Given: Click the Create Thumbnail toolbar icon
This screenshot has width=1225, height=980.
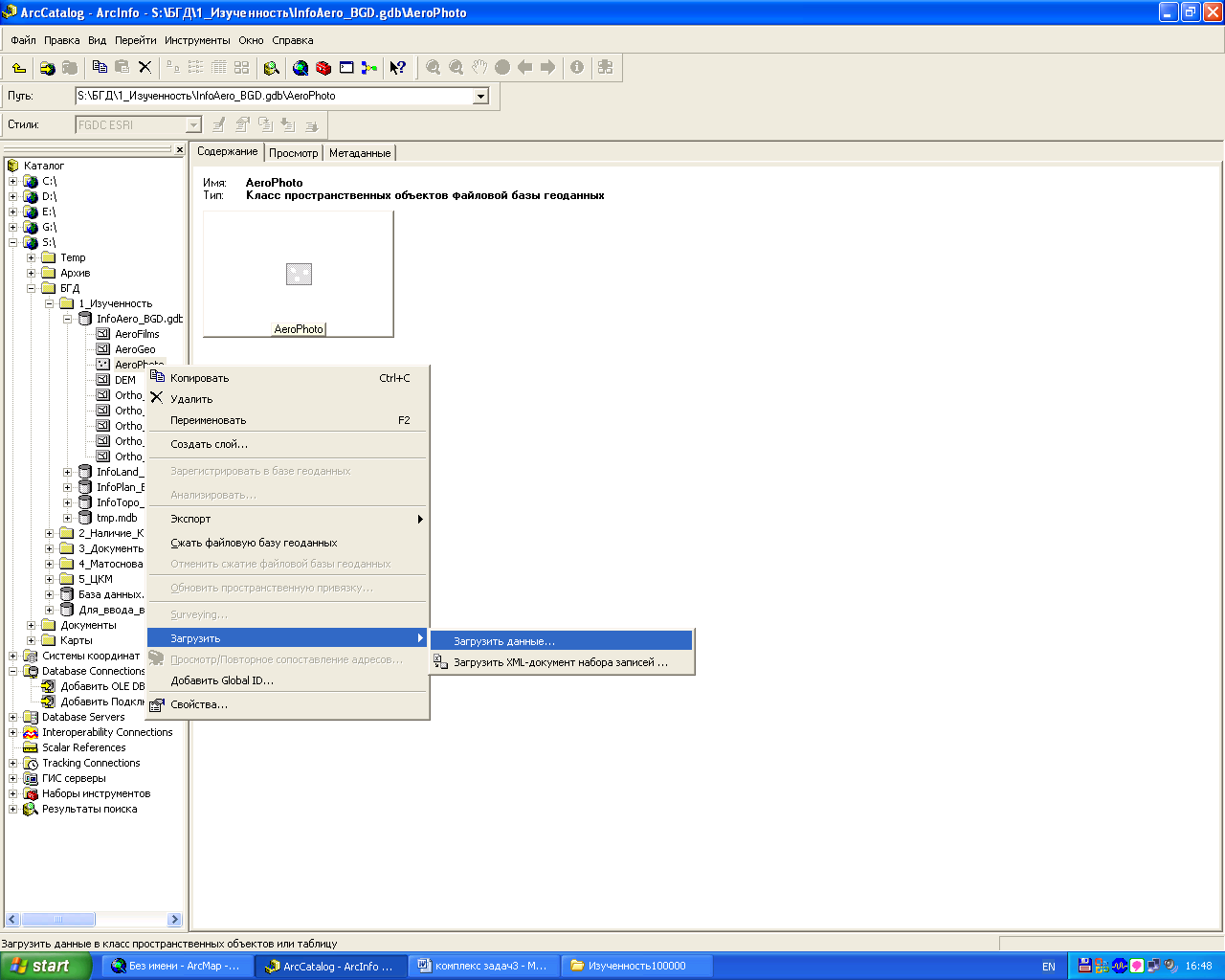Looking at the screenshot, I should (605, 67).
